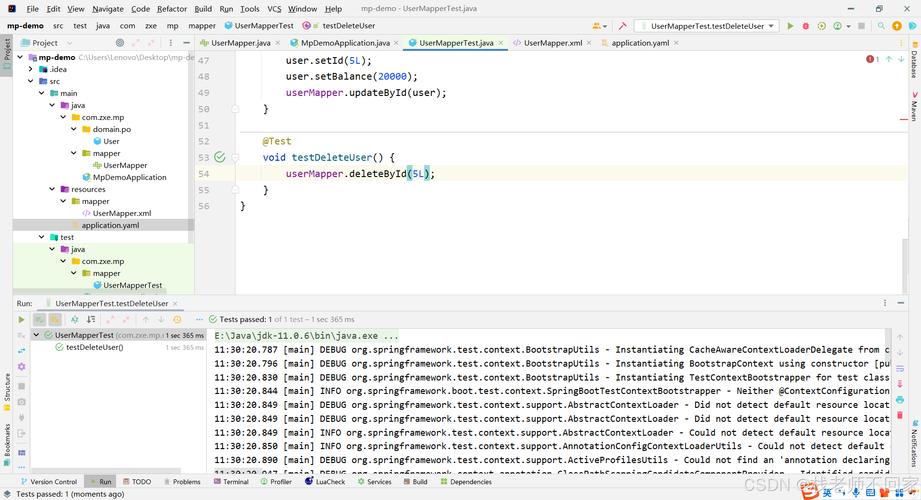Click the green Run button in top toolbar
The height and width of the screenshot is (500, 921).
coord(790,26)
